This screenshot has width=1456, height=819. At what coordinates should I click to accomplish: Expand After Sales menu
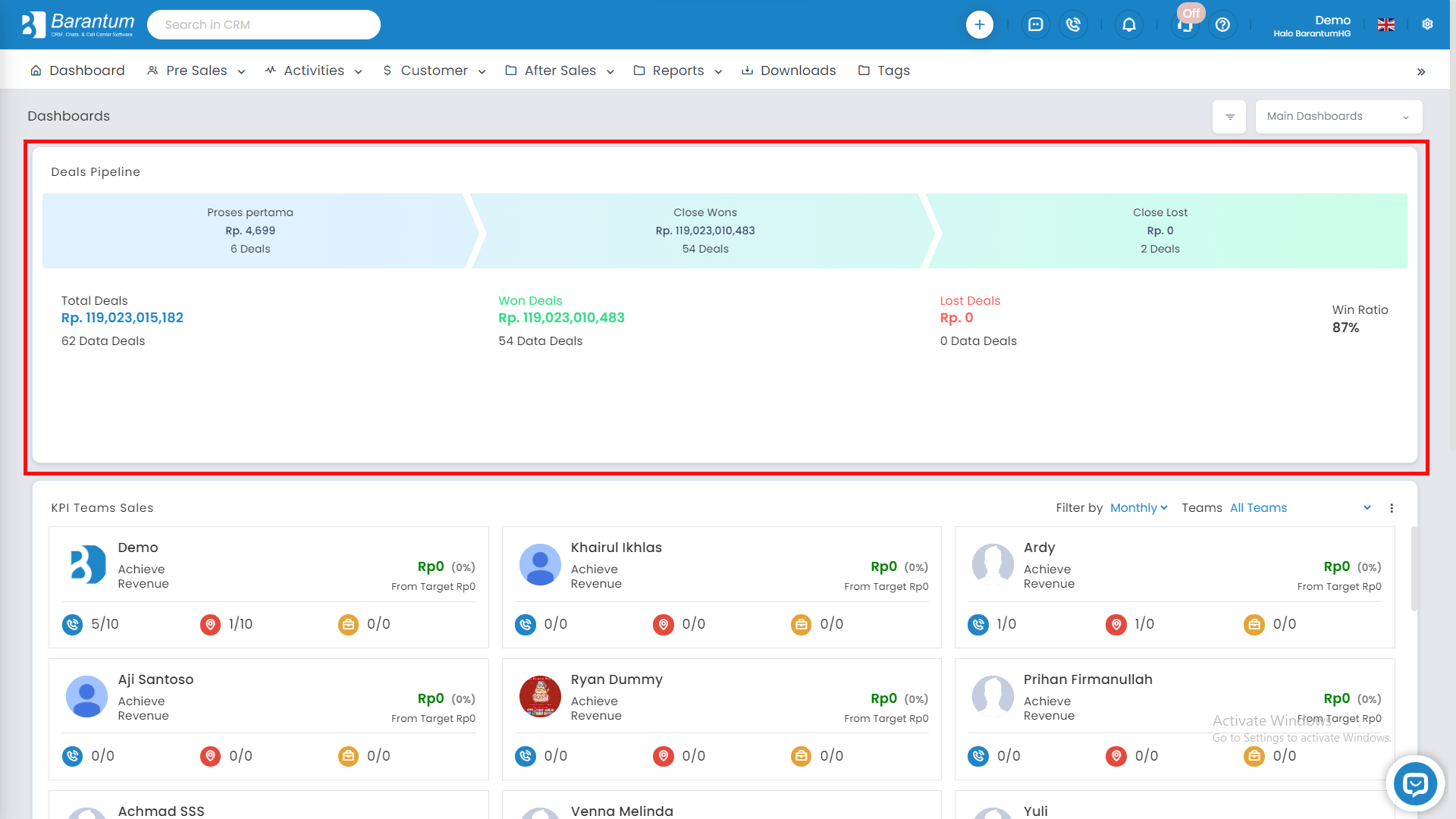pyautogui.click(x=560, y=71)
